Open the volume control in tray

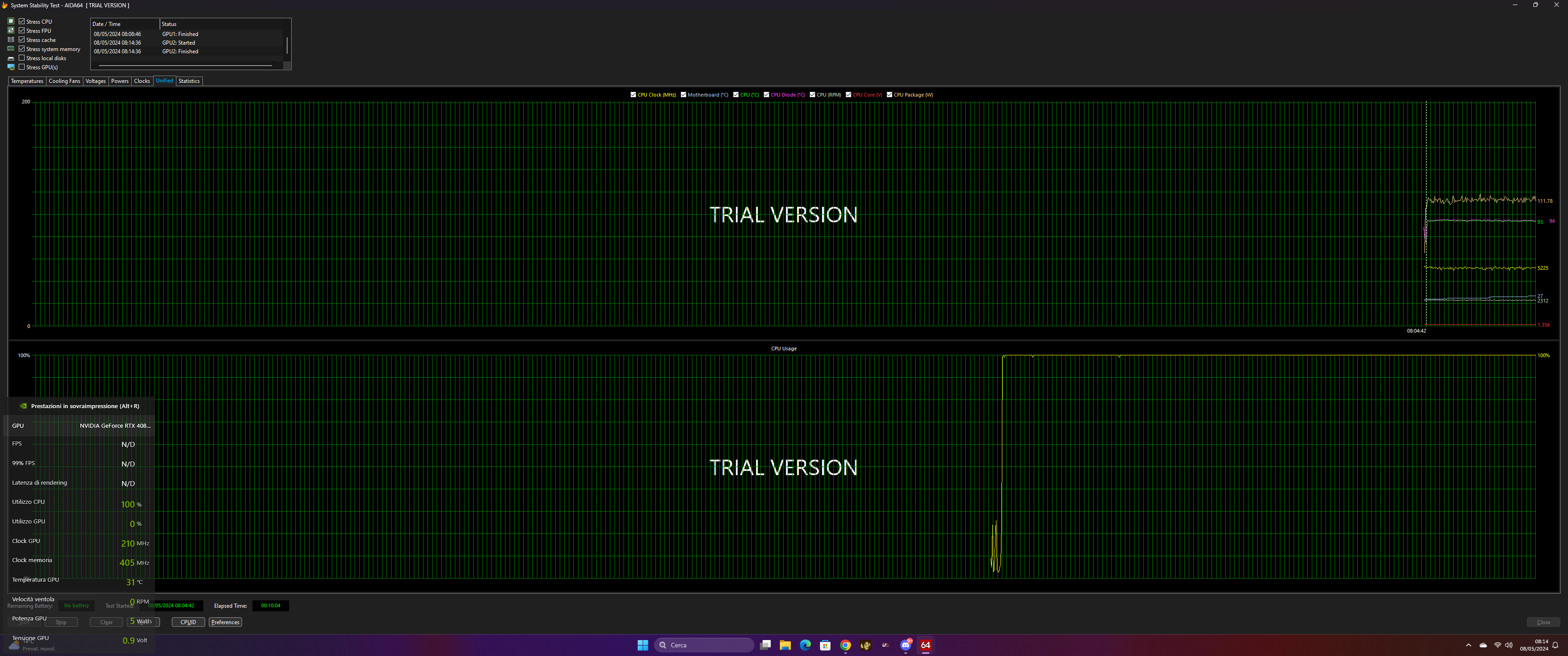(x=1508, y=645)
